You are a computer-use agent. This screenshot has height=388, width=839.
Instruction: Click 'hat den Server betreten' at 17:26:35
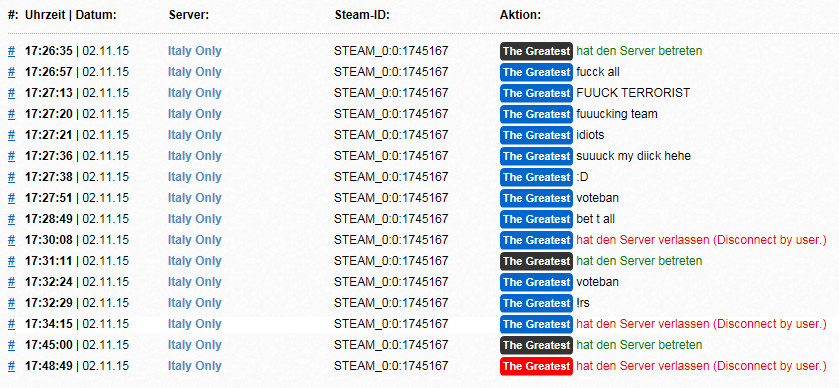click(x=639, y=51)
